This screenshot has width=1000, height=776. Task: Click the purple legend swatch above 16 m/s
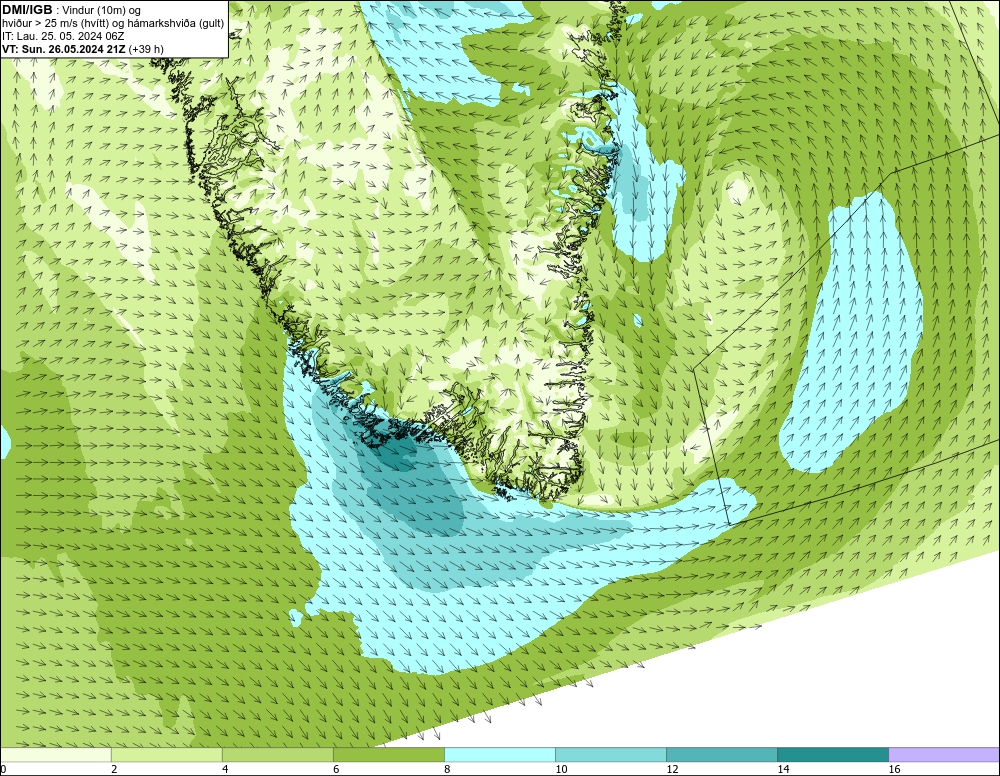[x=945, y=754]
